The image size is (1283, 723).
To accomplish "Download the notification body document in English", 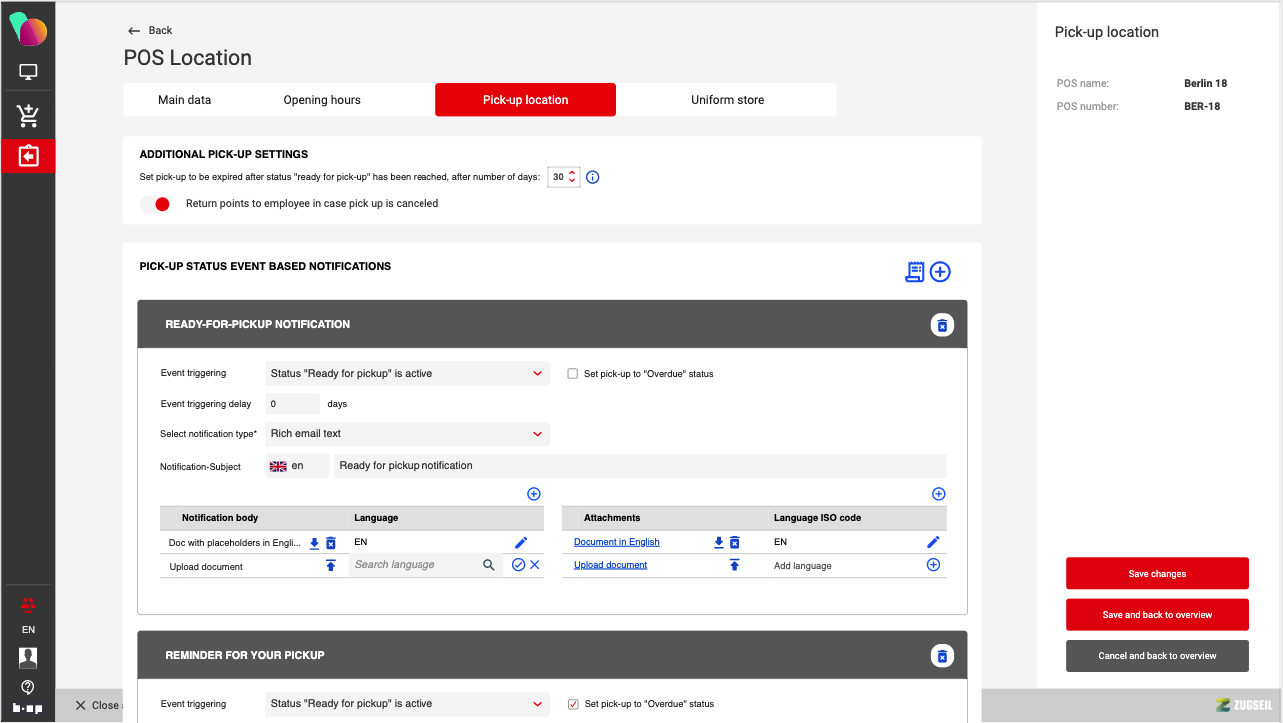I will point(314,543).
